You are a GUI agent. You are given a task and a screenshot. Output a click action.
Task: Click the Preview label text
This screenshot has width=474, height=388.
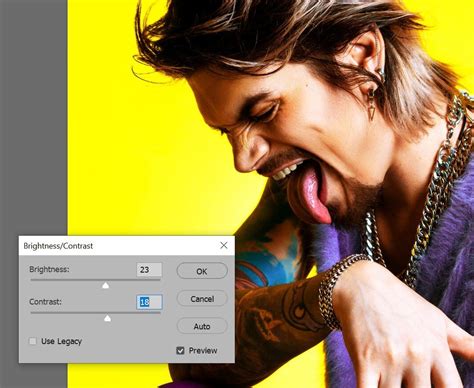[203, 351]
